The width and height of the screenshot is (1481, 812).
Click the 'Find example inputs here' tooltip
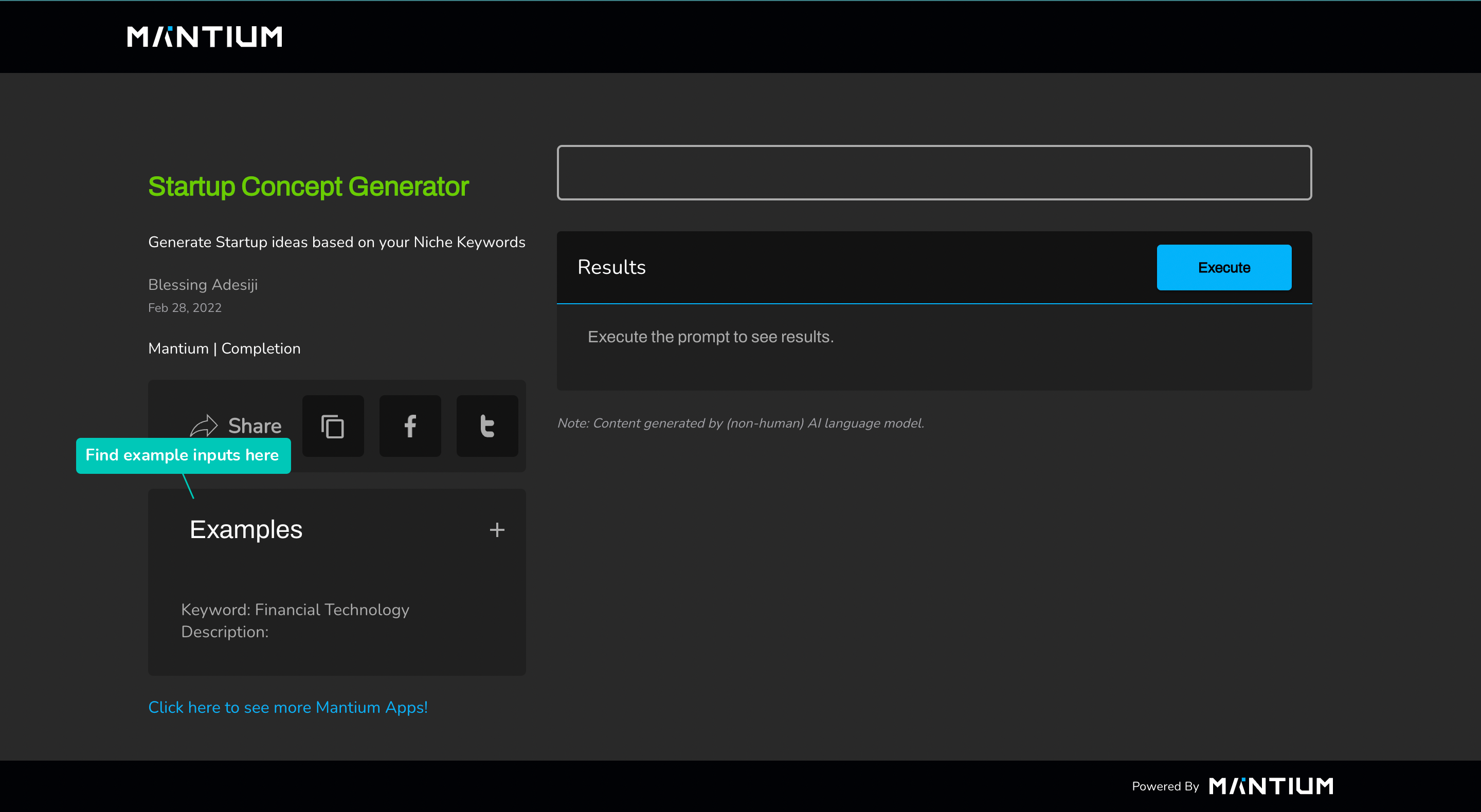click(x=183, y=455)
